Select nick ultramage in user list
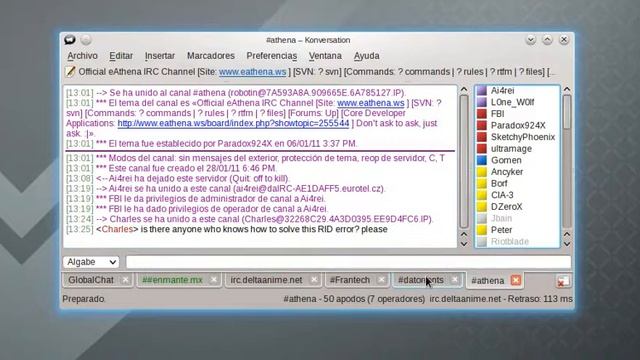640x360 pixels. (511, 149)
